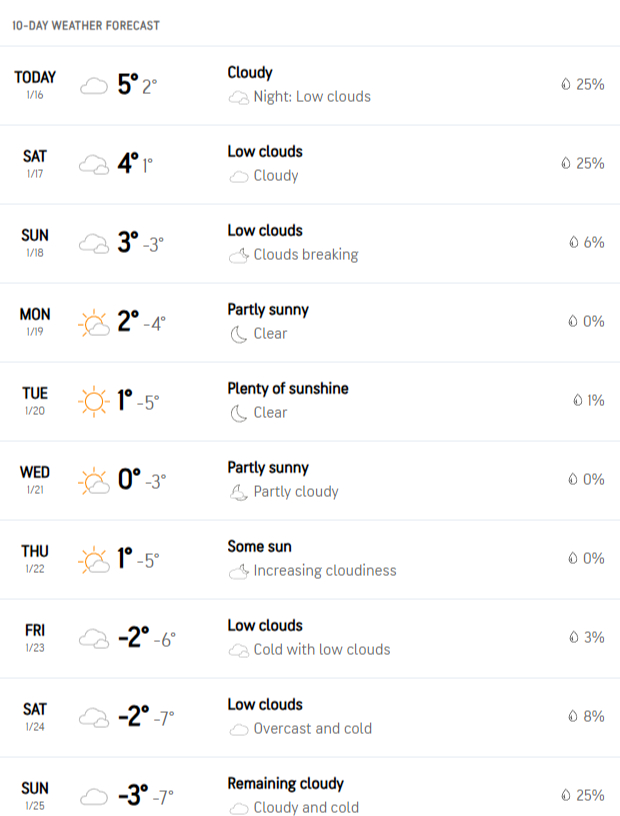
Task: Click the Remaining cloudy forecast text
Action: click(285, 783)
